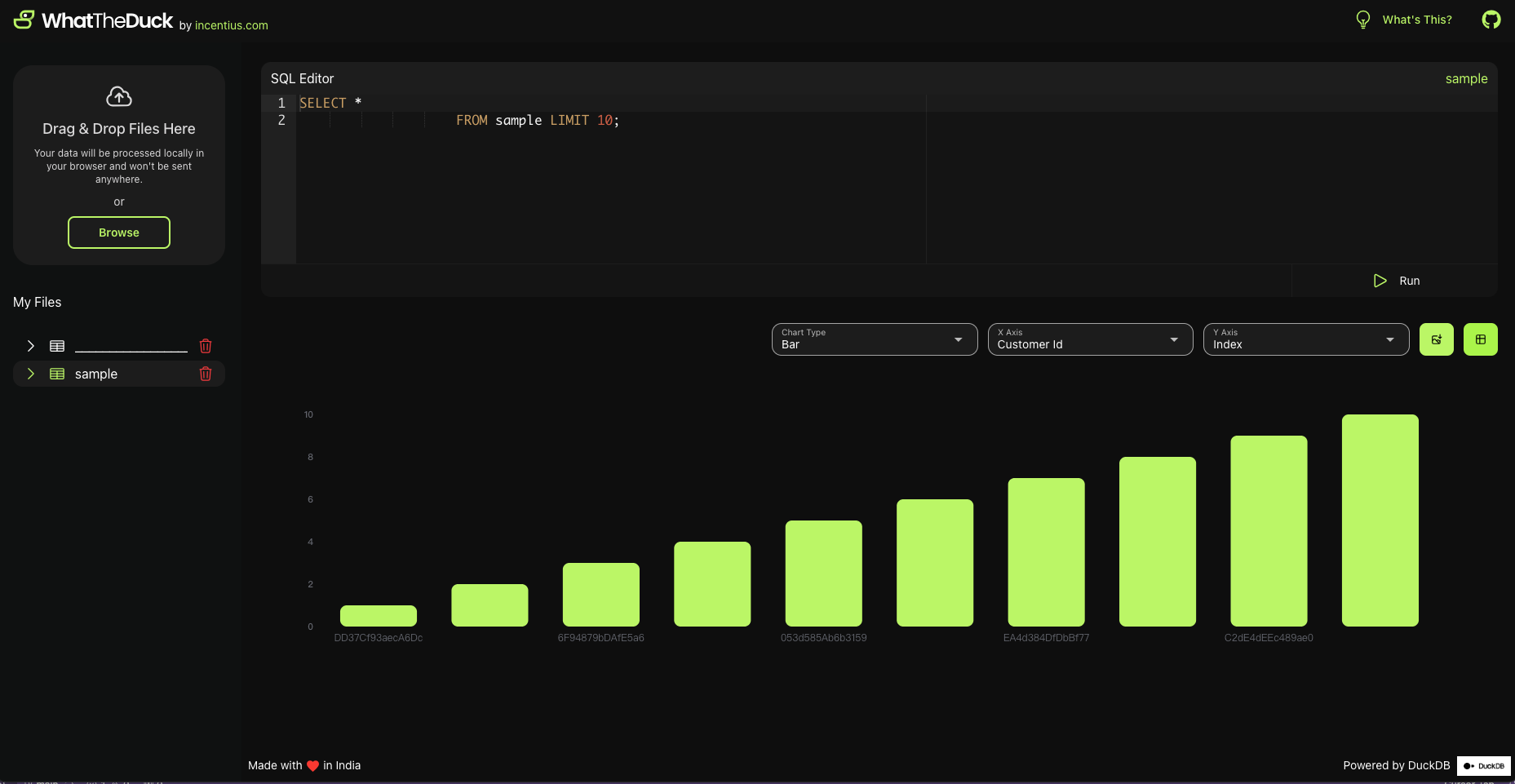Run the SQL query via Run label

pos(1410,281)
